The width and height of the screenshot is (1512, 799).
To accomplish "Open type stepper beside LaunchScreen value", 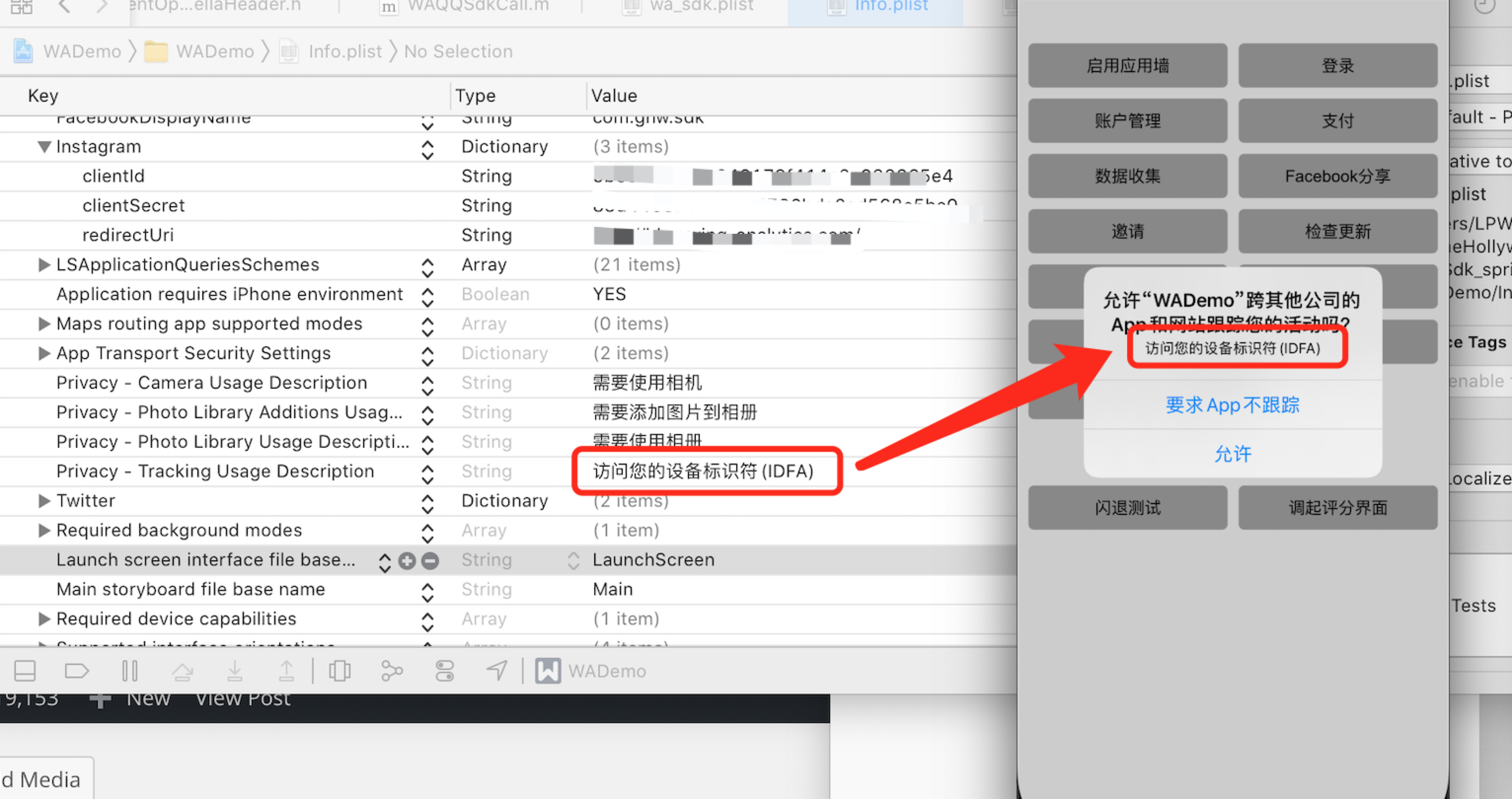I will [573, 561].
